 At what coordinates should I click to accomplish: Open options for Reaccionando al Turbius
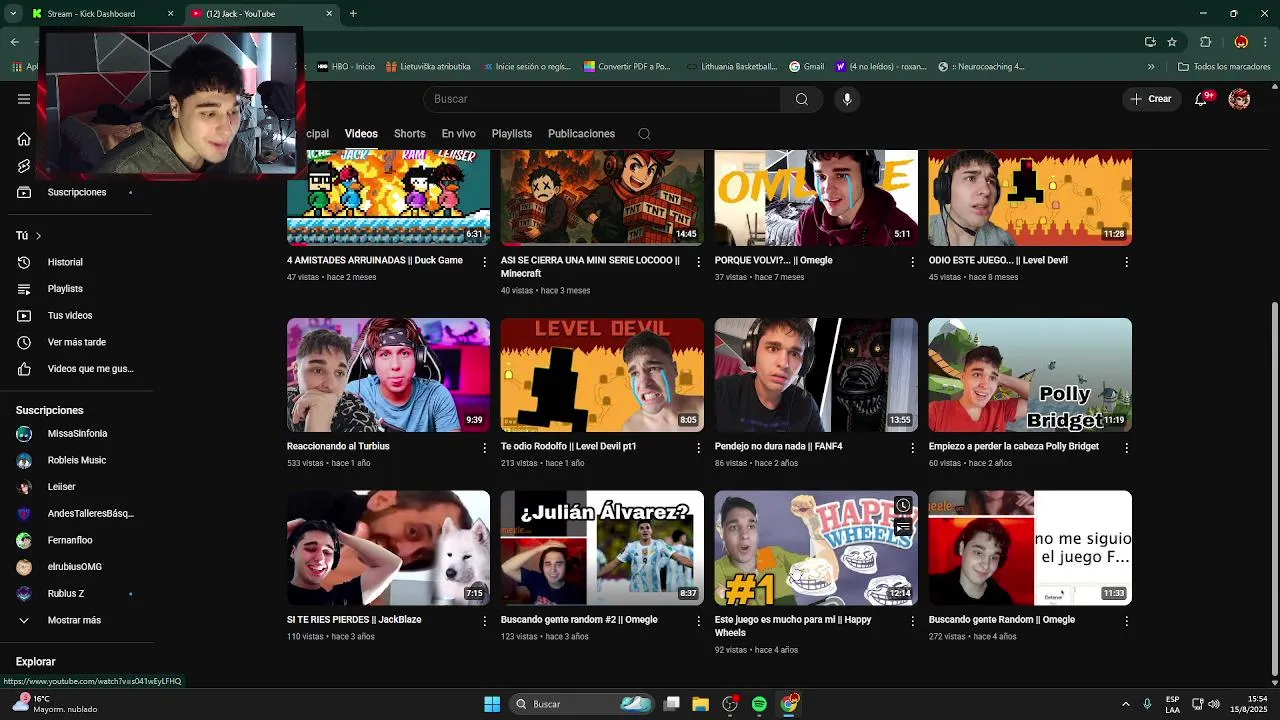coord(485,448)
